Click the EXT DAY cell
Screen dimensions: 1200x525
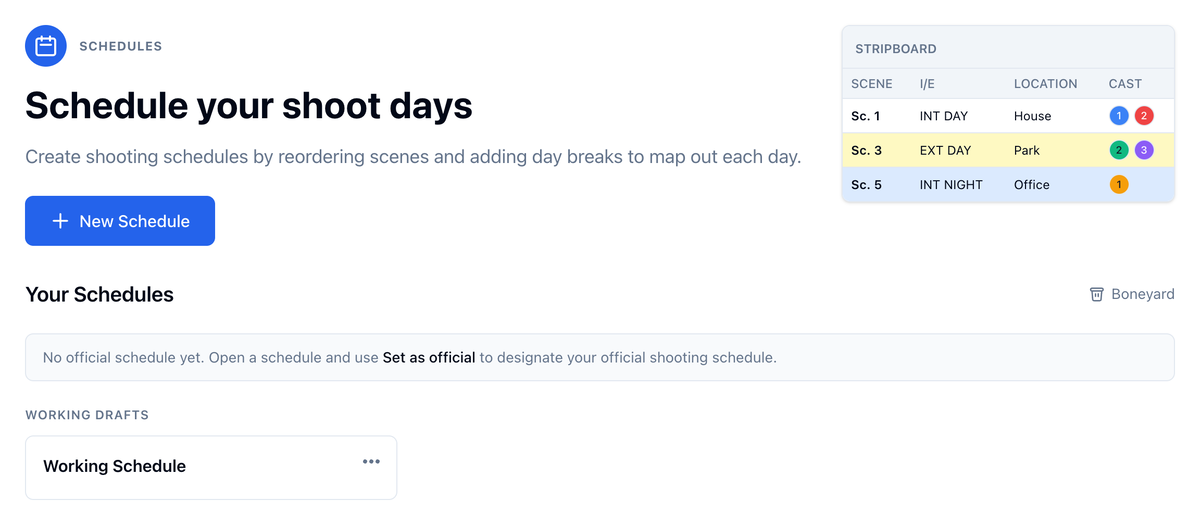945,150
